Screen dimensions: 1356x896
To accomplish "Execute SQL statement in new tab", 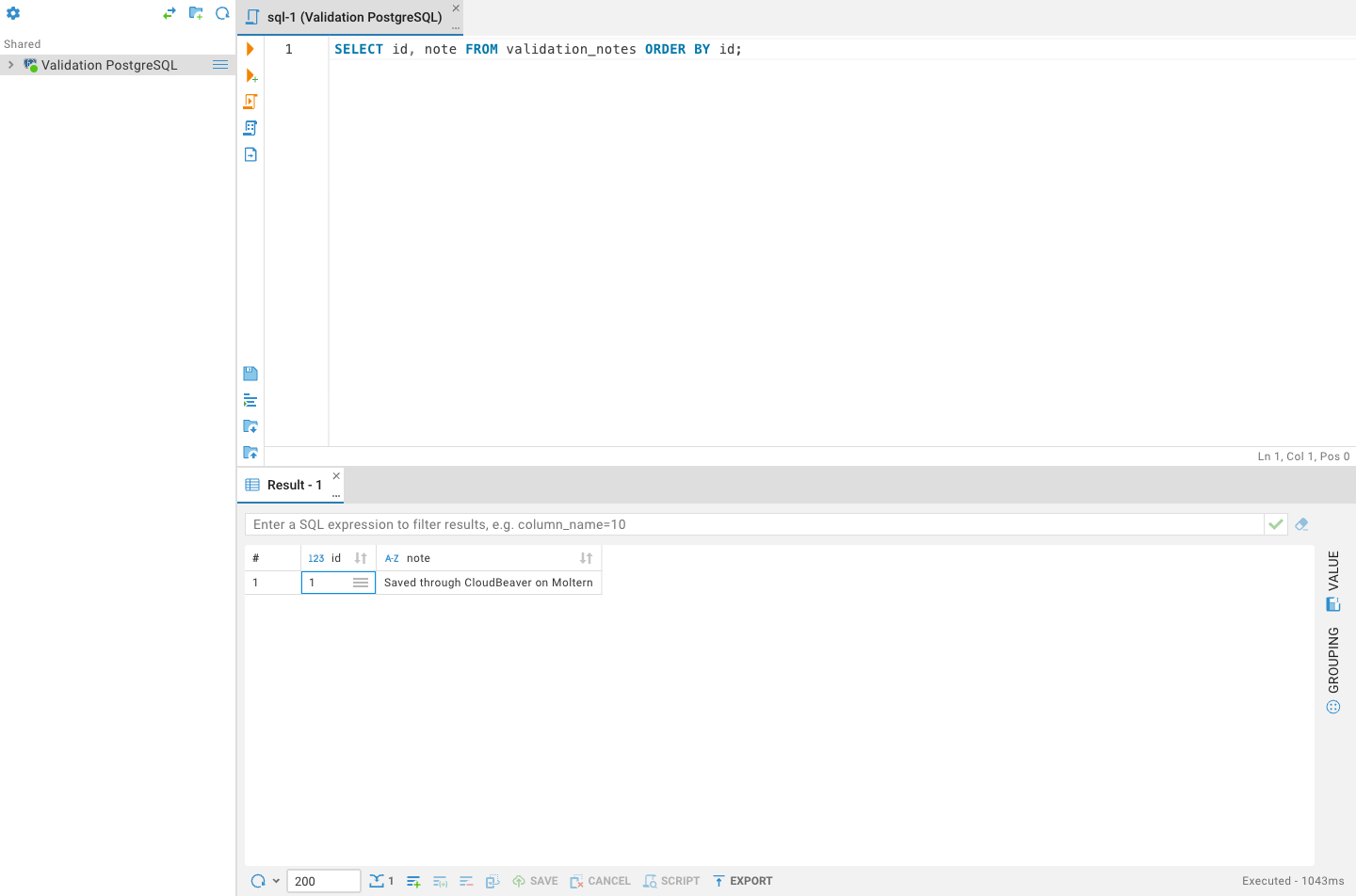I will click(x=251, y=75).
